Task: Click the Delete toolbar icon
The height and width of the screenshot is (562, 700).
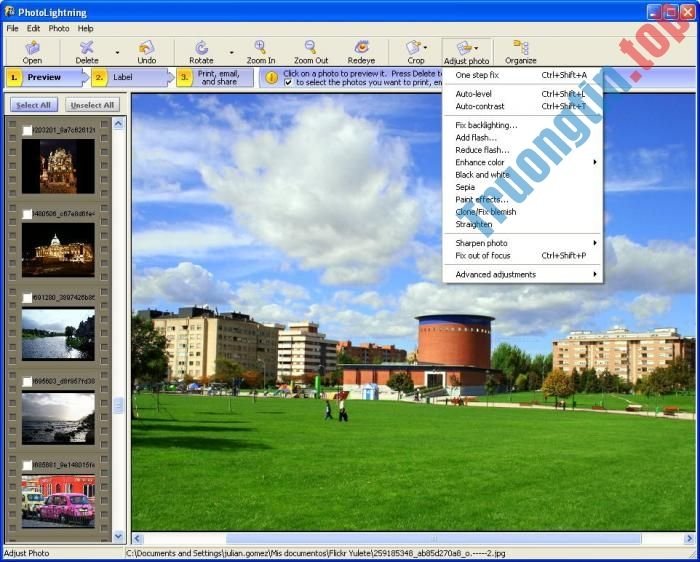Action: click(87, 47)
